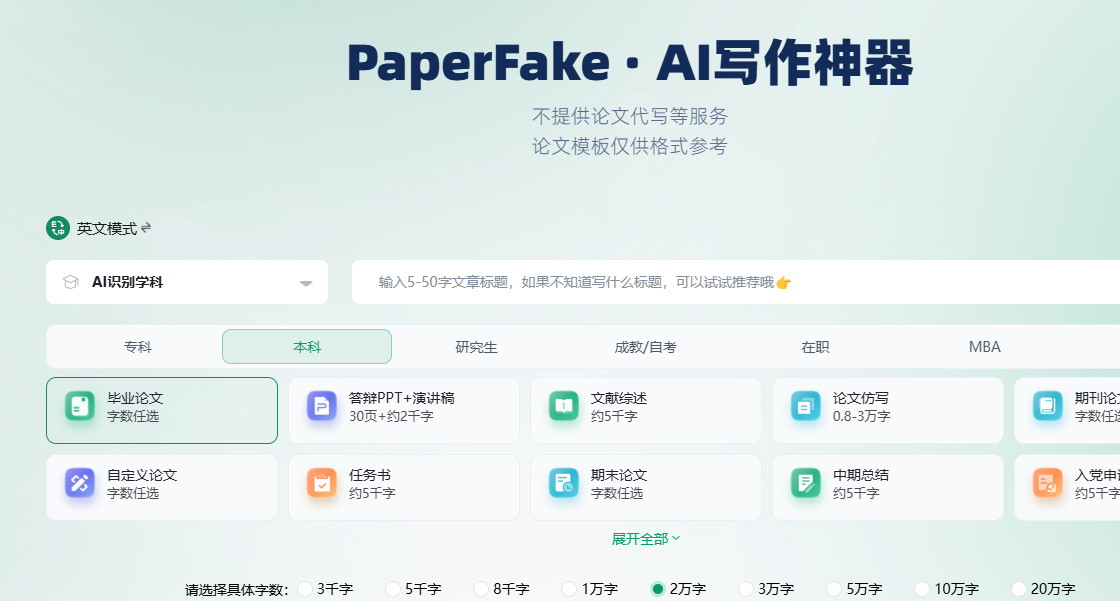The width and height of the screenshot is (1120, 601).
Task: Click the 期末论文 blue icon
Action: [564, 483]
